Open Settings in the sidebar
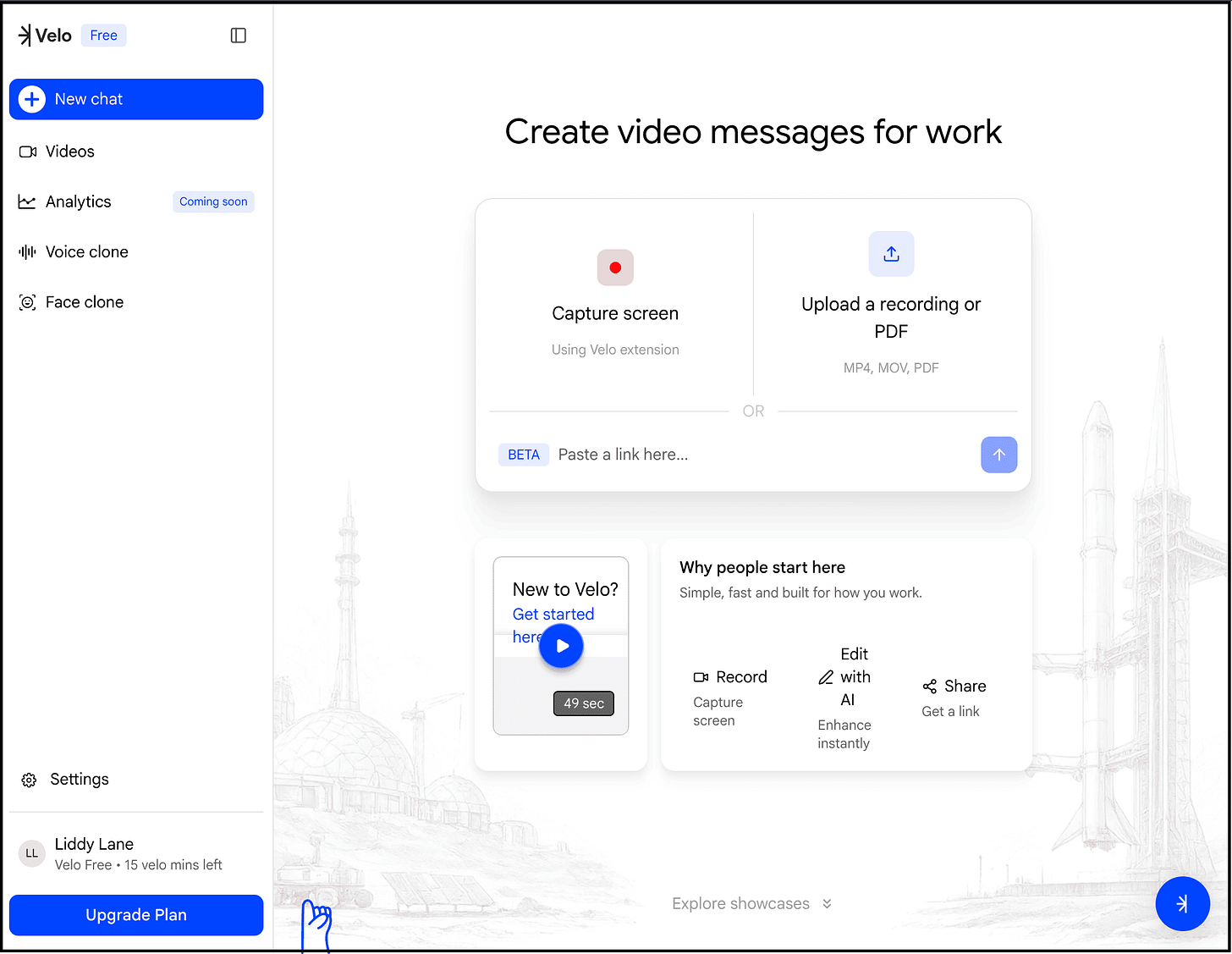Screen dimensions: 1232x954 [136, 780]
